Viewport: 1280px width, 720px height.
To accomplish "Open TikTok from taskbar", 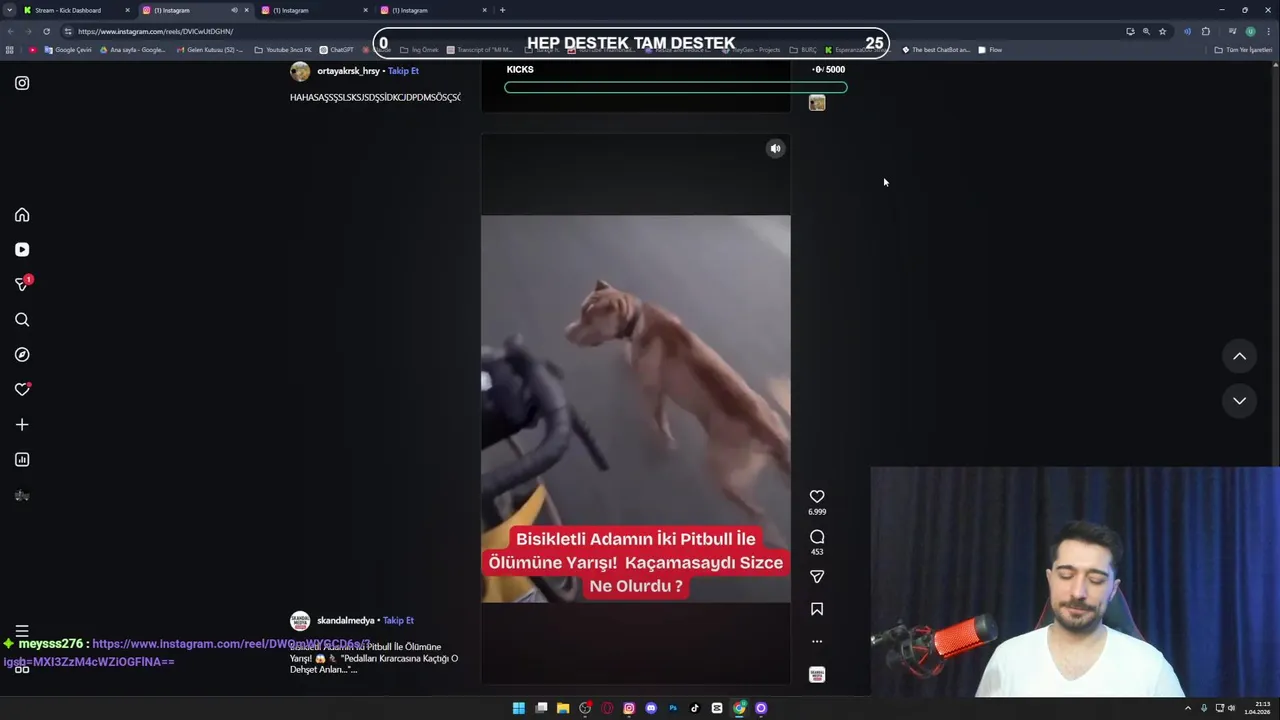I will tap(695, 708).
